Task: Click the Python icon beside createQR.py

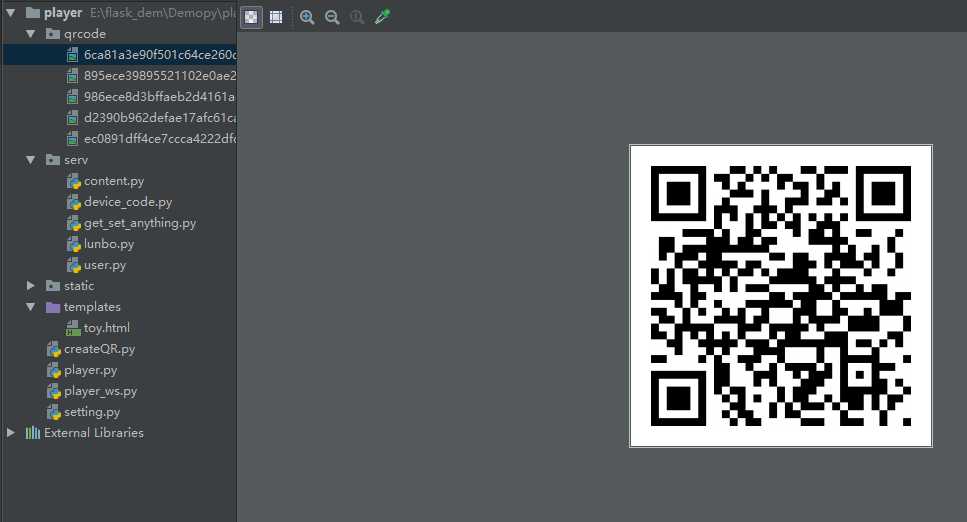Action: (54, 349)
